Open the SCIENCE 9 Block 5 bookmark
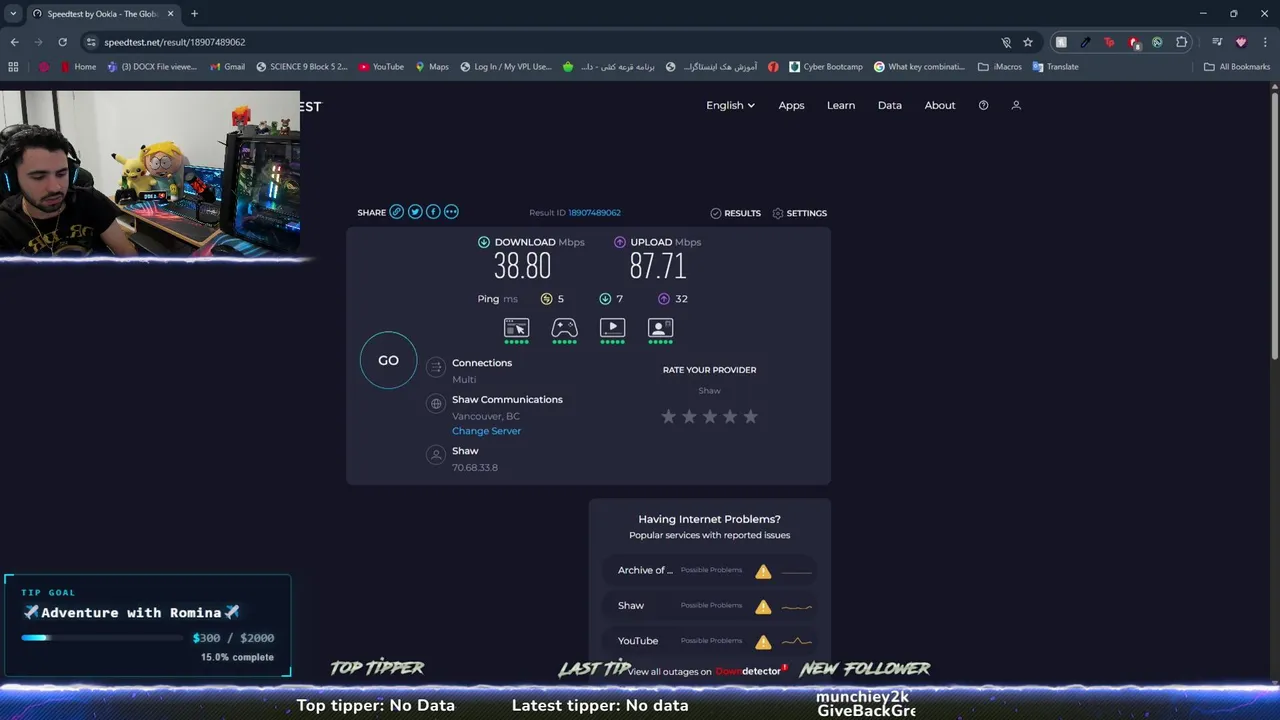 (302, 67)
